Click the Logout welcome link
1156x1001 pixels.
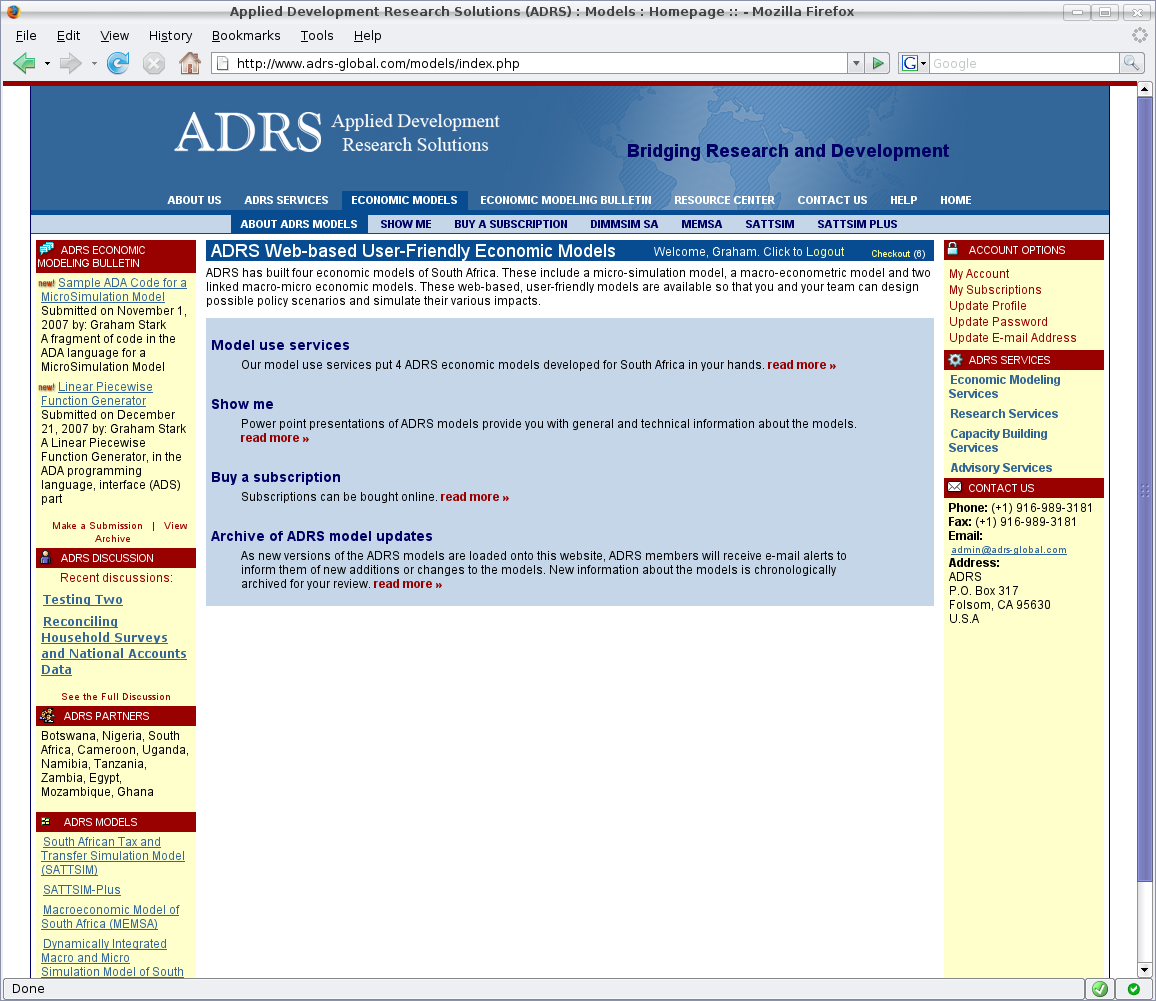pos(748,252)
